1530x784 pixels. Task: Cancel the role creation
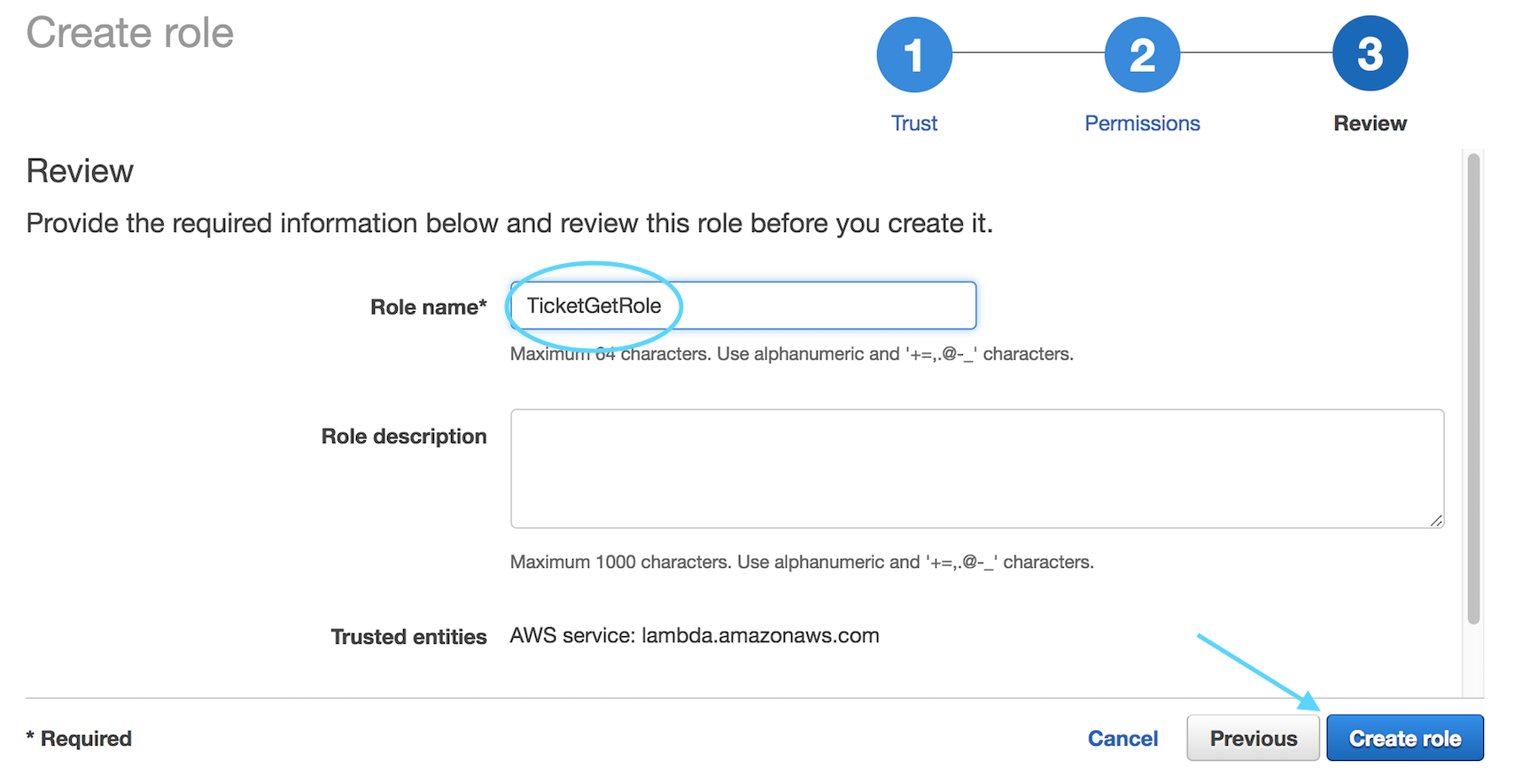(1122, 738)
